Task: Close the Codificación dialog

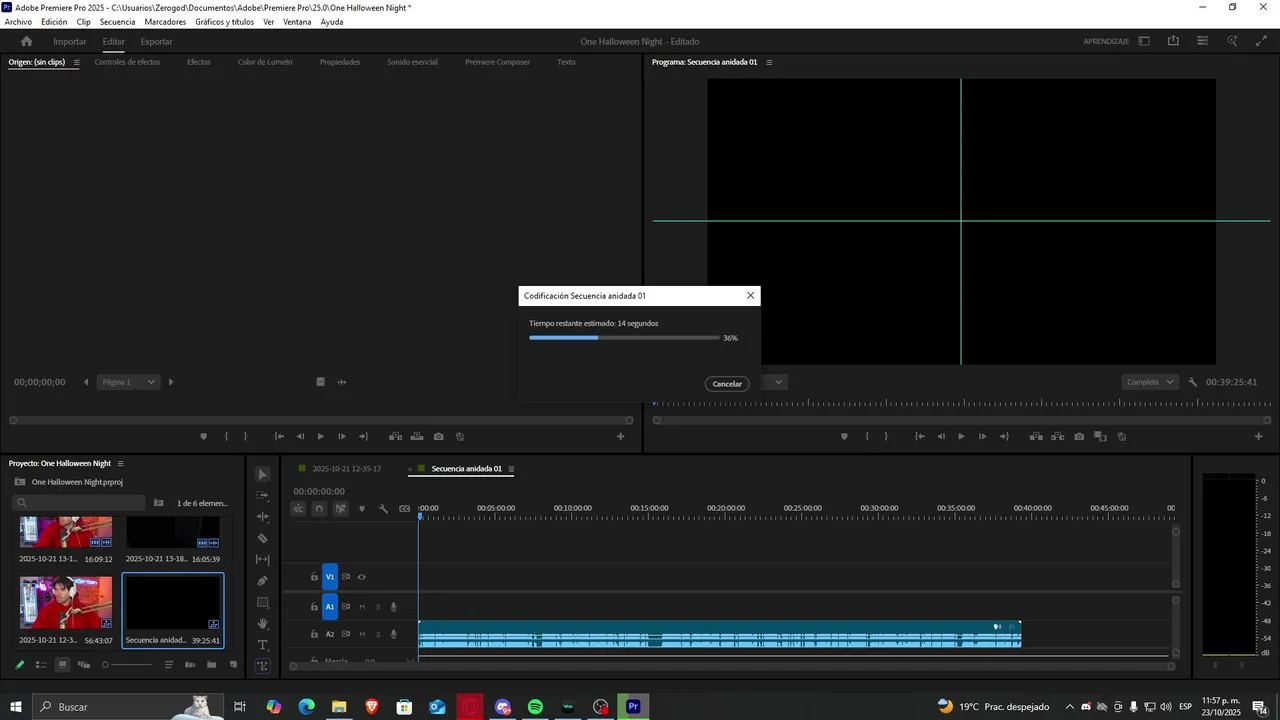Action: (x=750, y=296)
